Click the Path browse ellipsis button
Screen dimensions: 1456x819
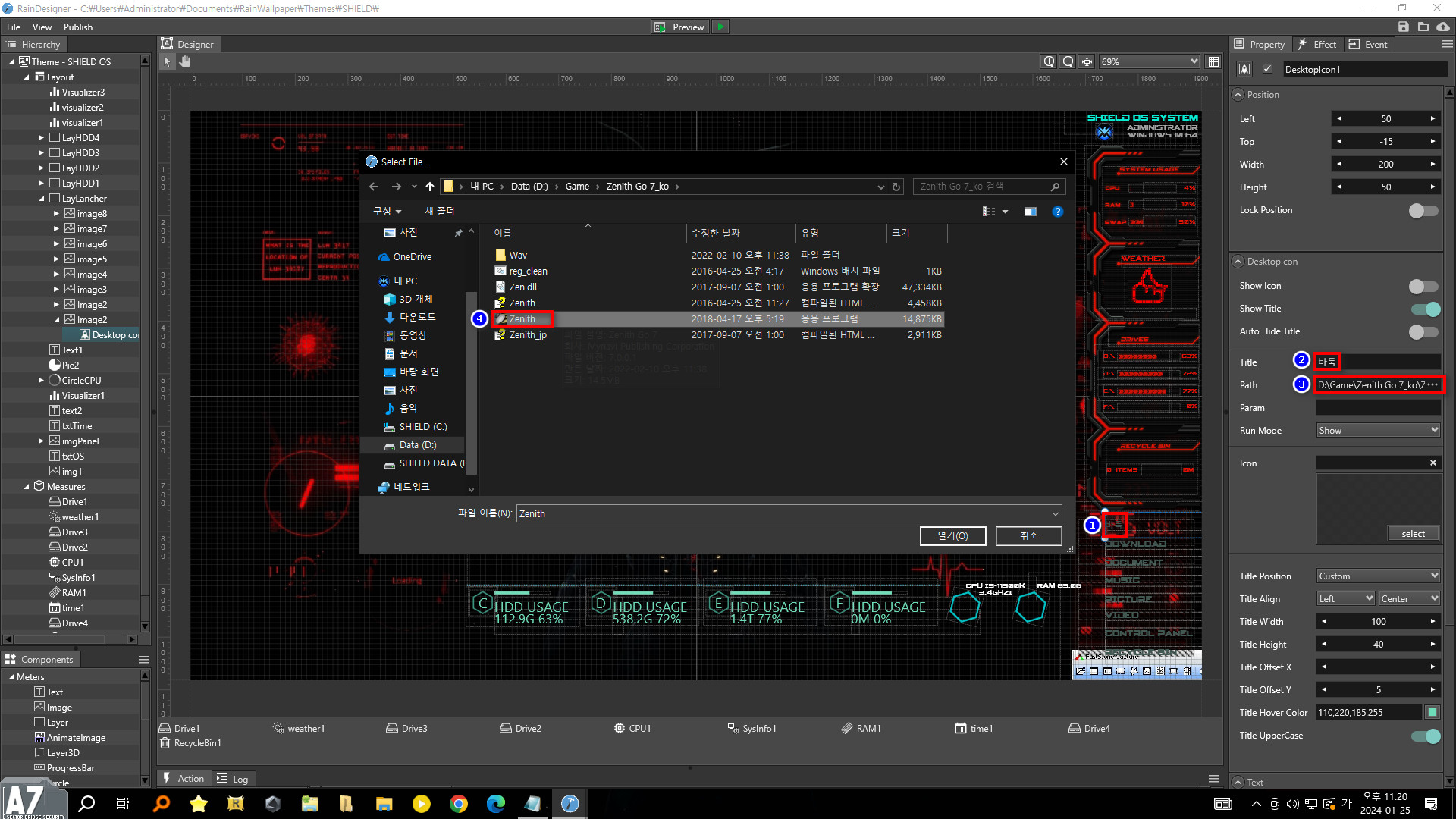click(1432, 384)
